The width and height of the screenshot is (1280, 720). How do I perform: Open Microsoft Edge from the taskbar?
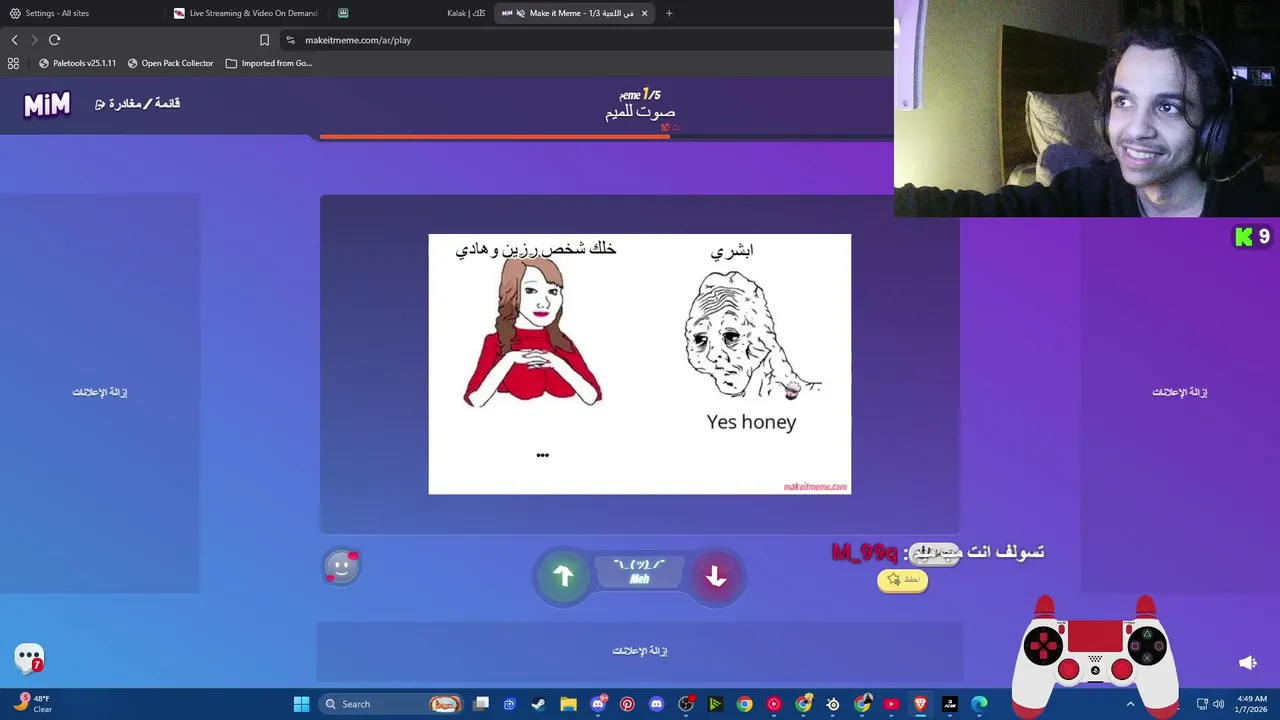click(x=979, y=704)
